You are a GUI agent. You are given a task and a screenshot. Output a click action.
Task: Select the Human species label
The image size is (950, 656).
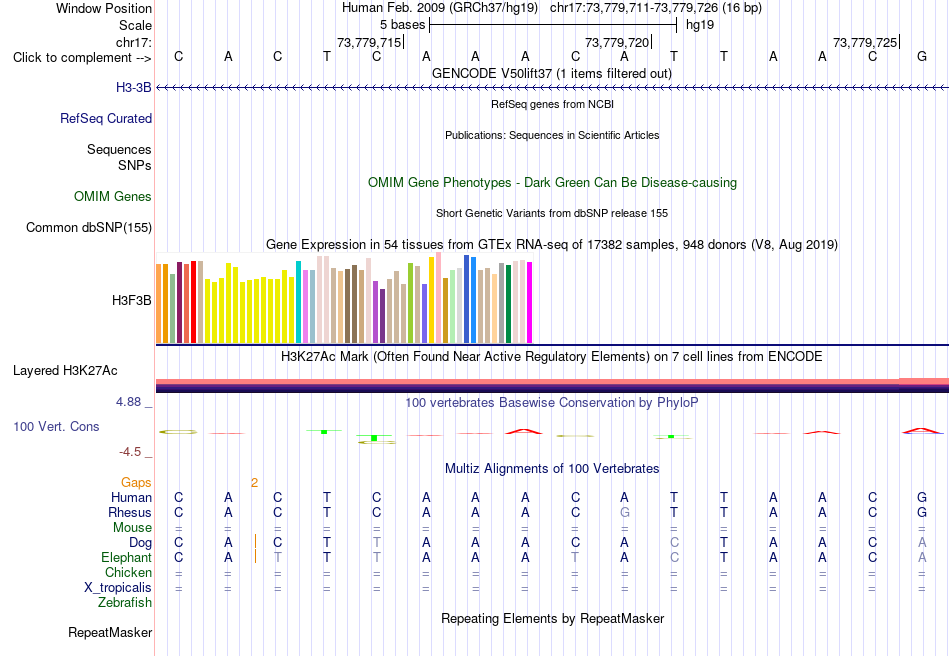point(131,497)
